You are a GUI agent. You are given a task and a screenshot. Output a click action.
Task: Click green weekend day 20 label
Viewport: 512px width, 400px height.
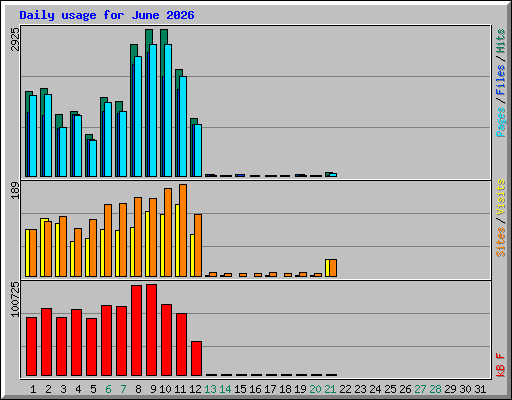coord(315,389)
